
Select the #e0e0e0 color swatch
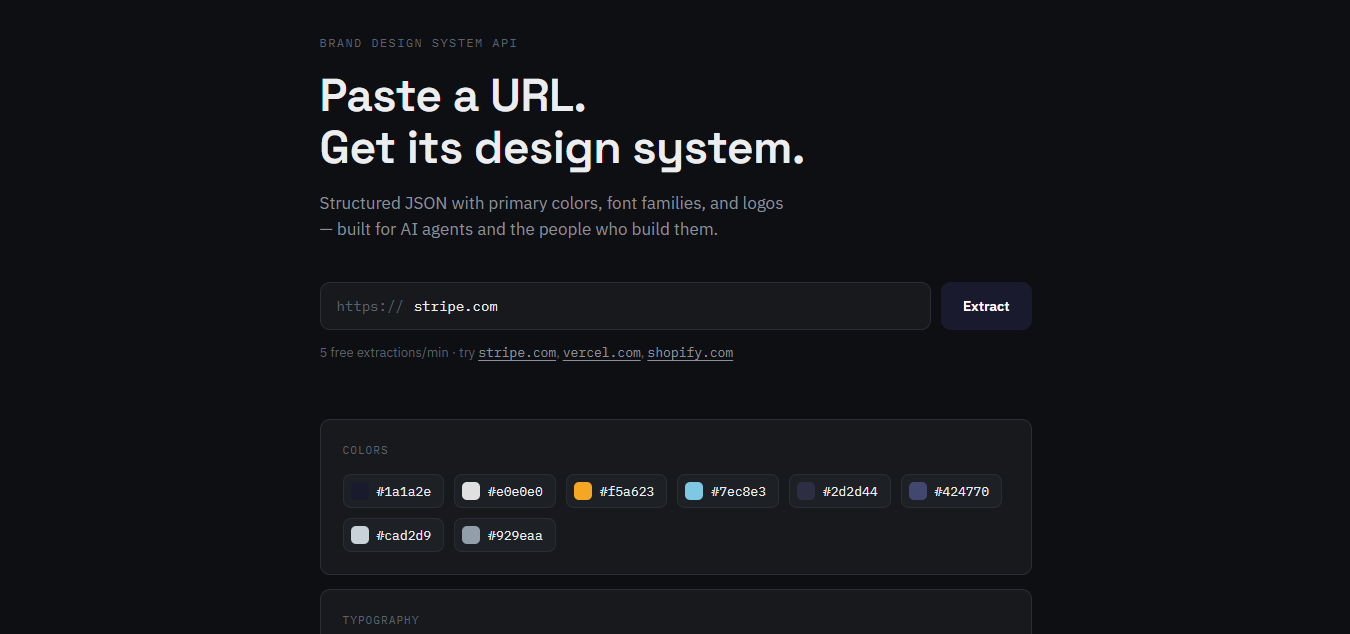pos(505,491)
